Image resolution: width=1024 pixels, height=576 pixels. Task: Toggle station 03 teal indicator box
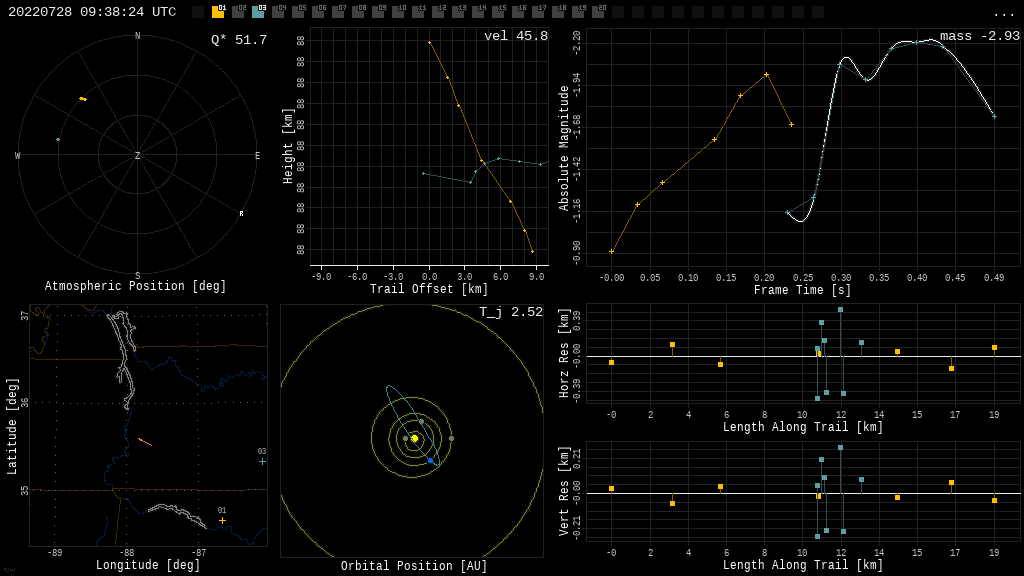(x=258, y=12)
